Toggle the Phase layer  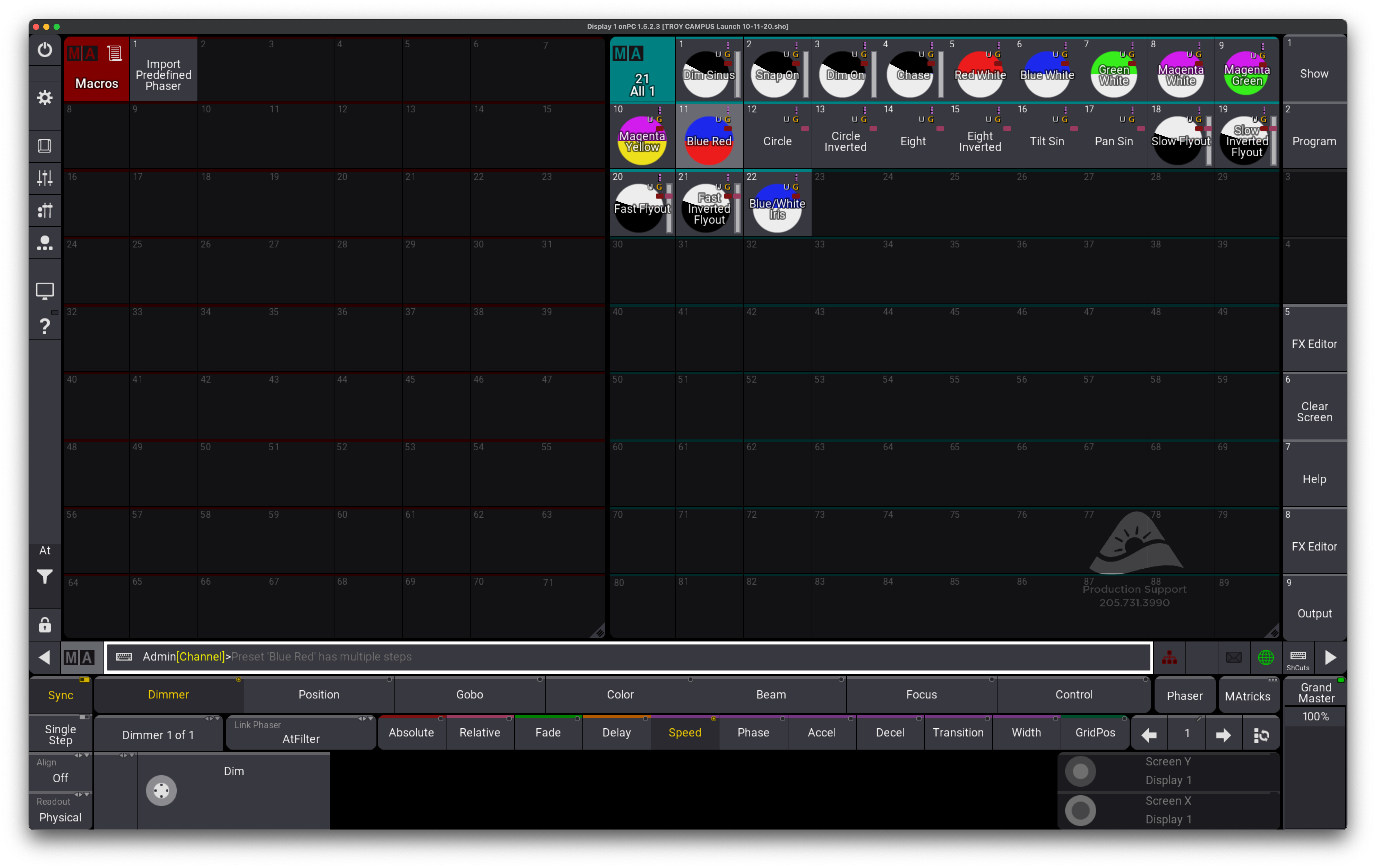(x=753, y=733)
